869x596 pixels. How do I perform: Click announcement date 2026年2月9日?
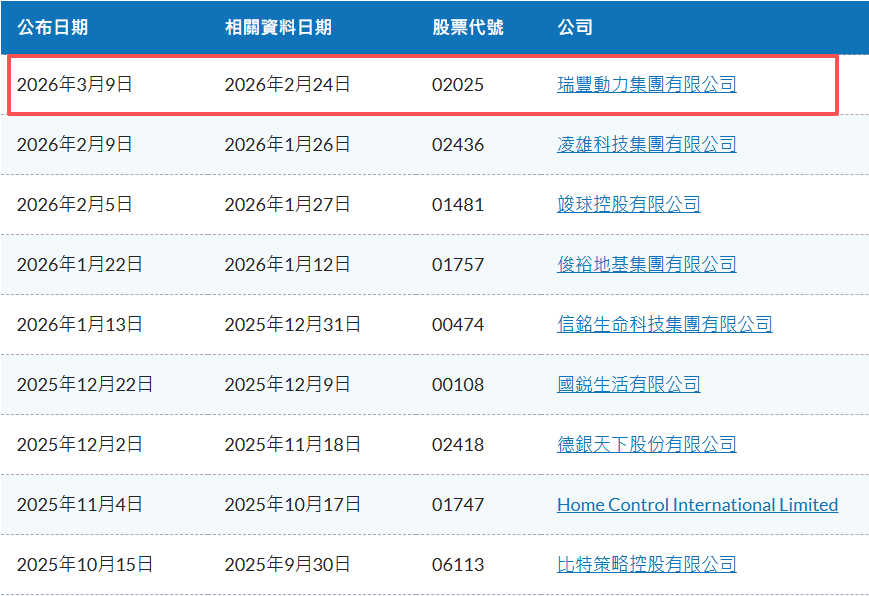[74, 144]
